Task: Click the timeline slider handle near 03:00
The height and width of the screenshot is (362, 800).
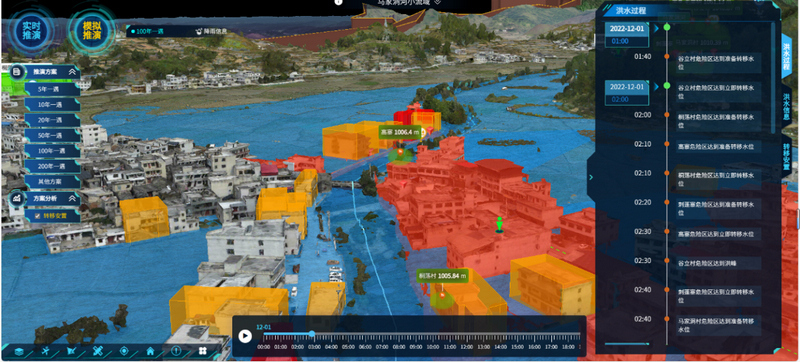Action: 312,333
